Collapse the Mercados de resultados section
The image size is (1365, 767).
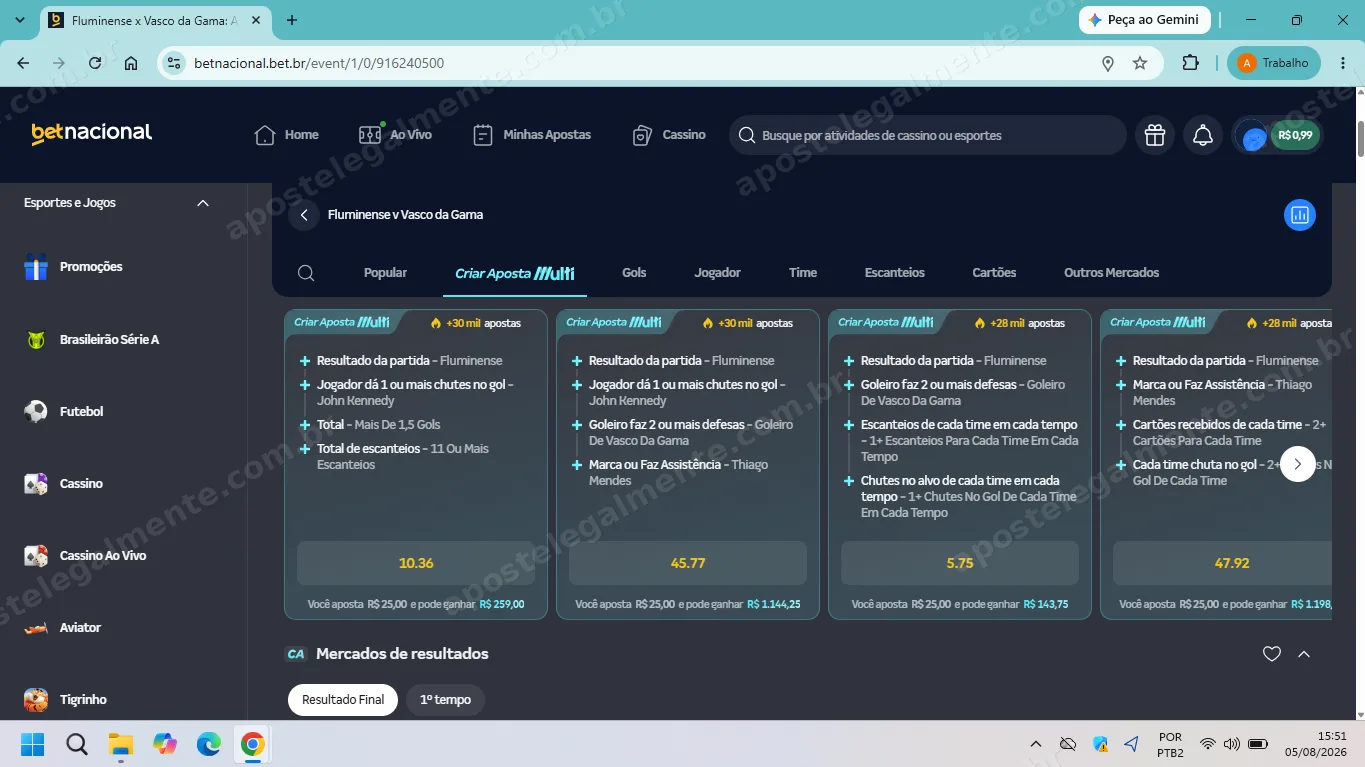1304,654
